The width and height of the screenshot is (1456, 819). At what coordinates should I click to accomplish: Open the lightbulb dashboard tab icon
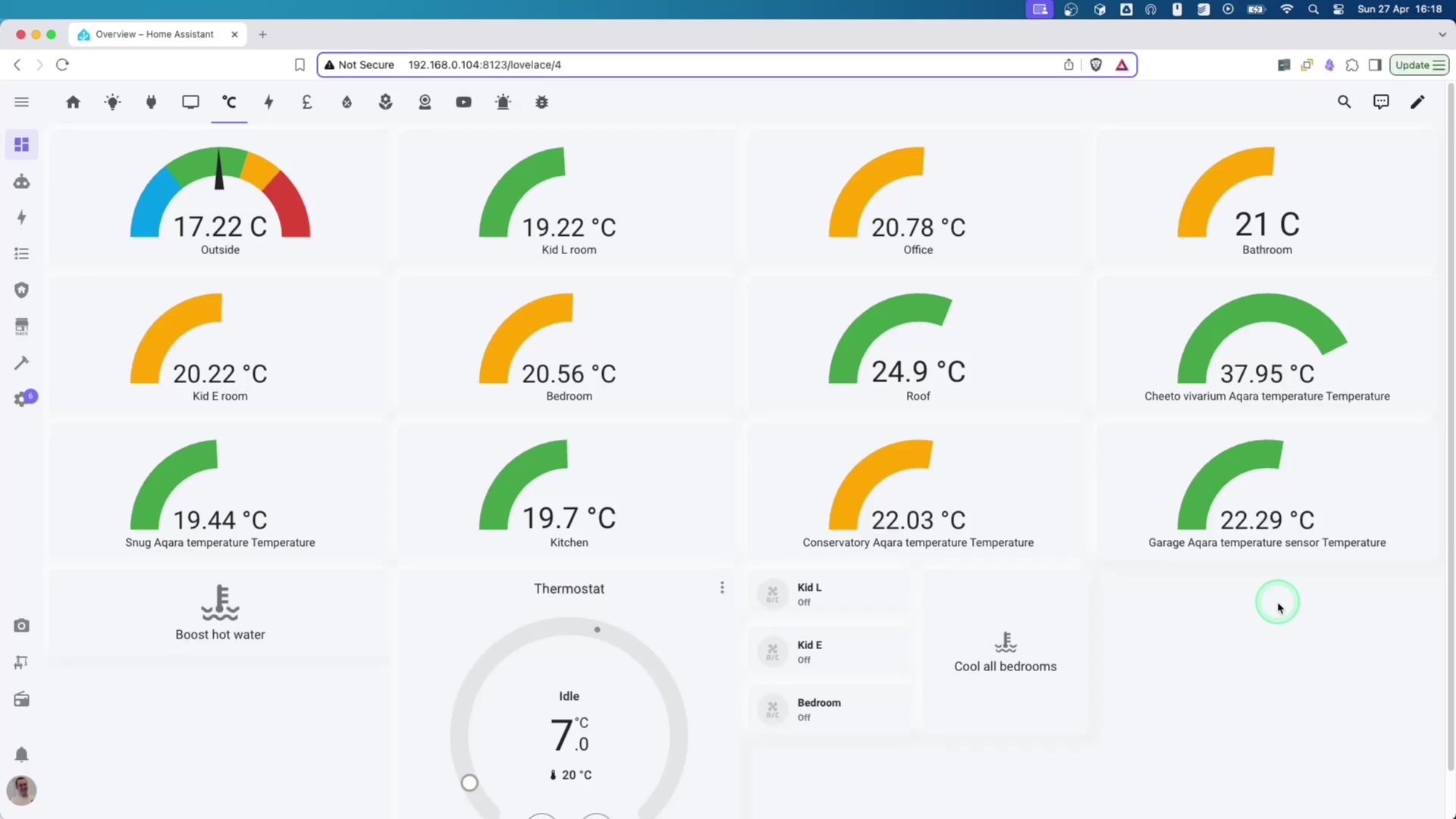[x=112, y=102]
